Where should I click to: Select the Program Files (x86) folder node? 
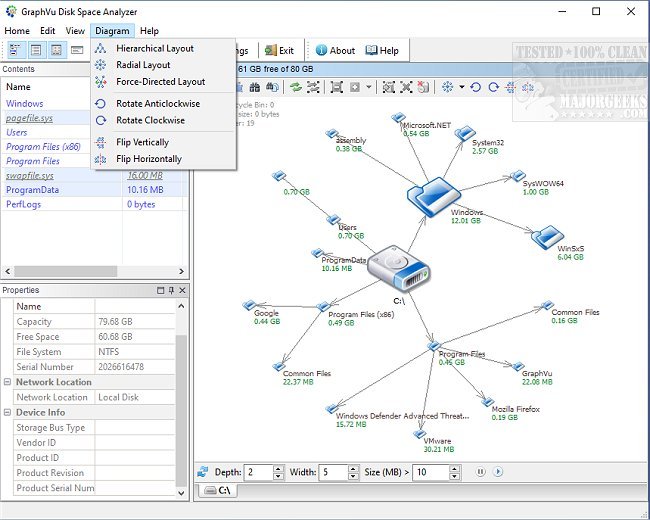(x=323, y=306)
